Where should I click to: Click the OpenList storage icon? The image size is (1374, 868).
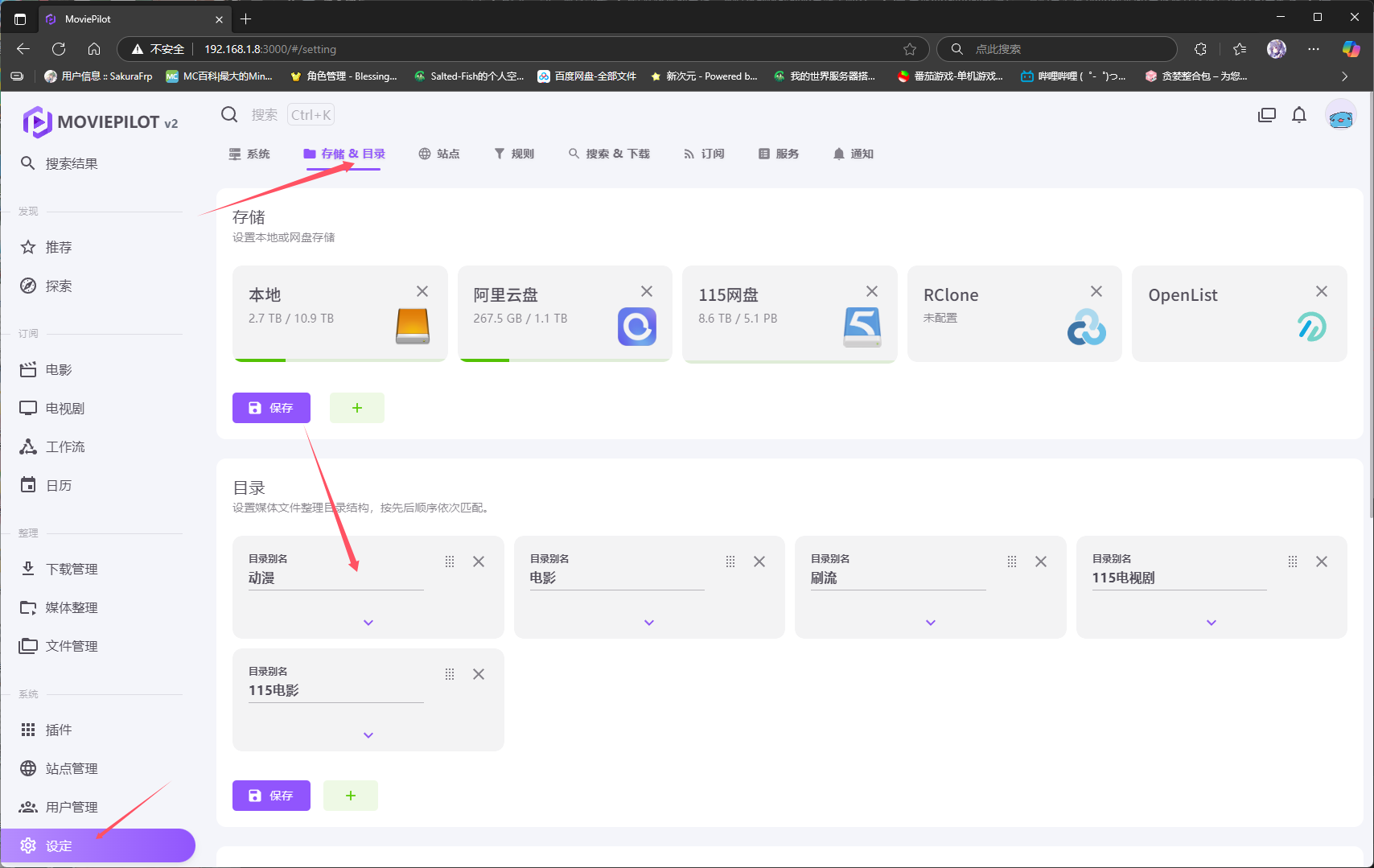pos(1311,327)
